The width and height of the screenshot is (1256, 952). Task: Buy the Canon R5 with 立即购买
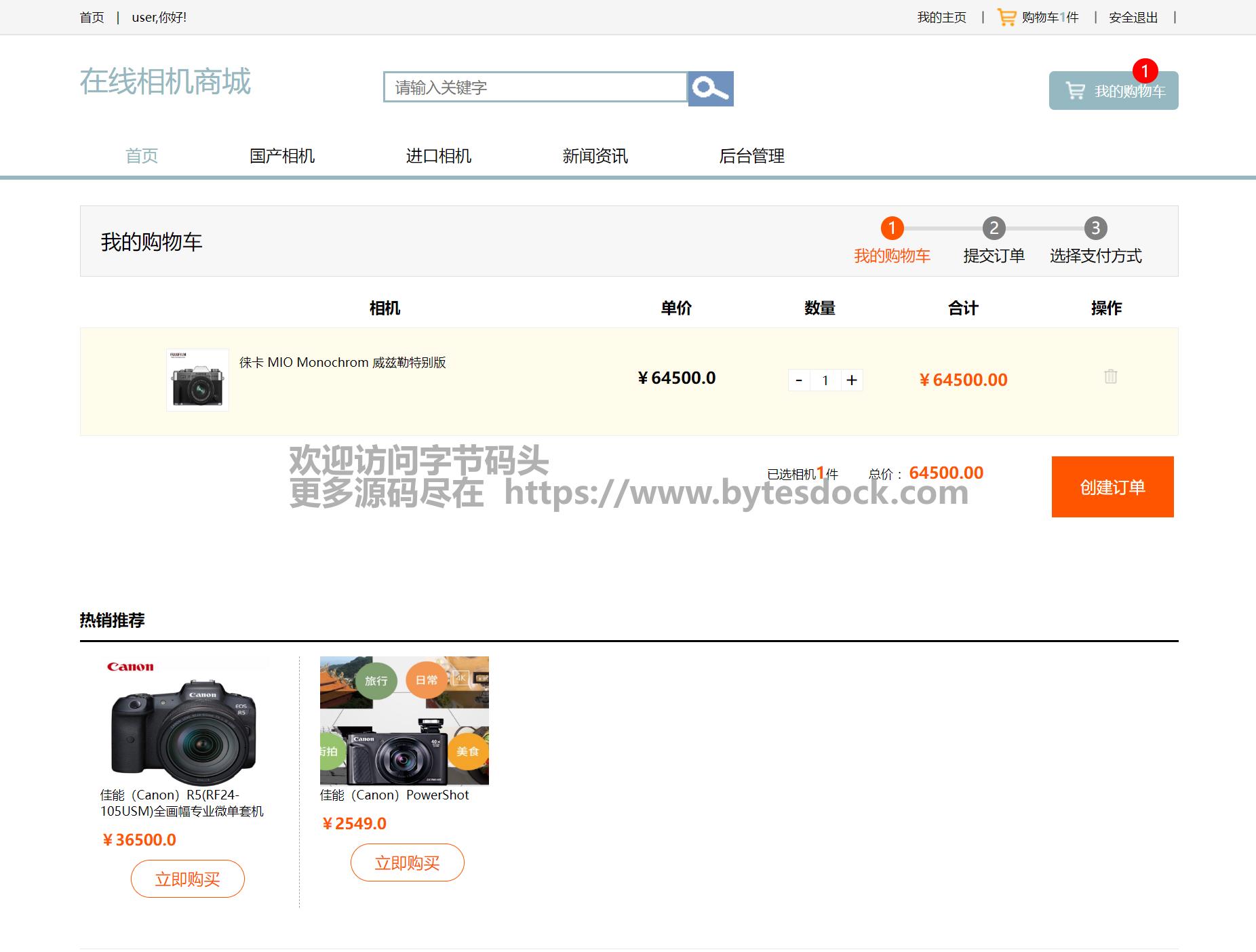click(x=188, y=879)
